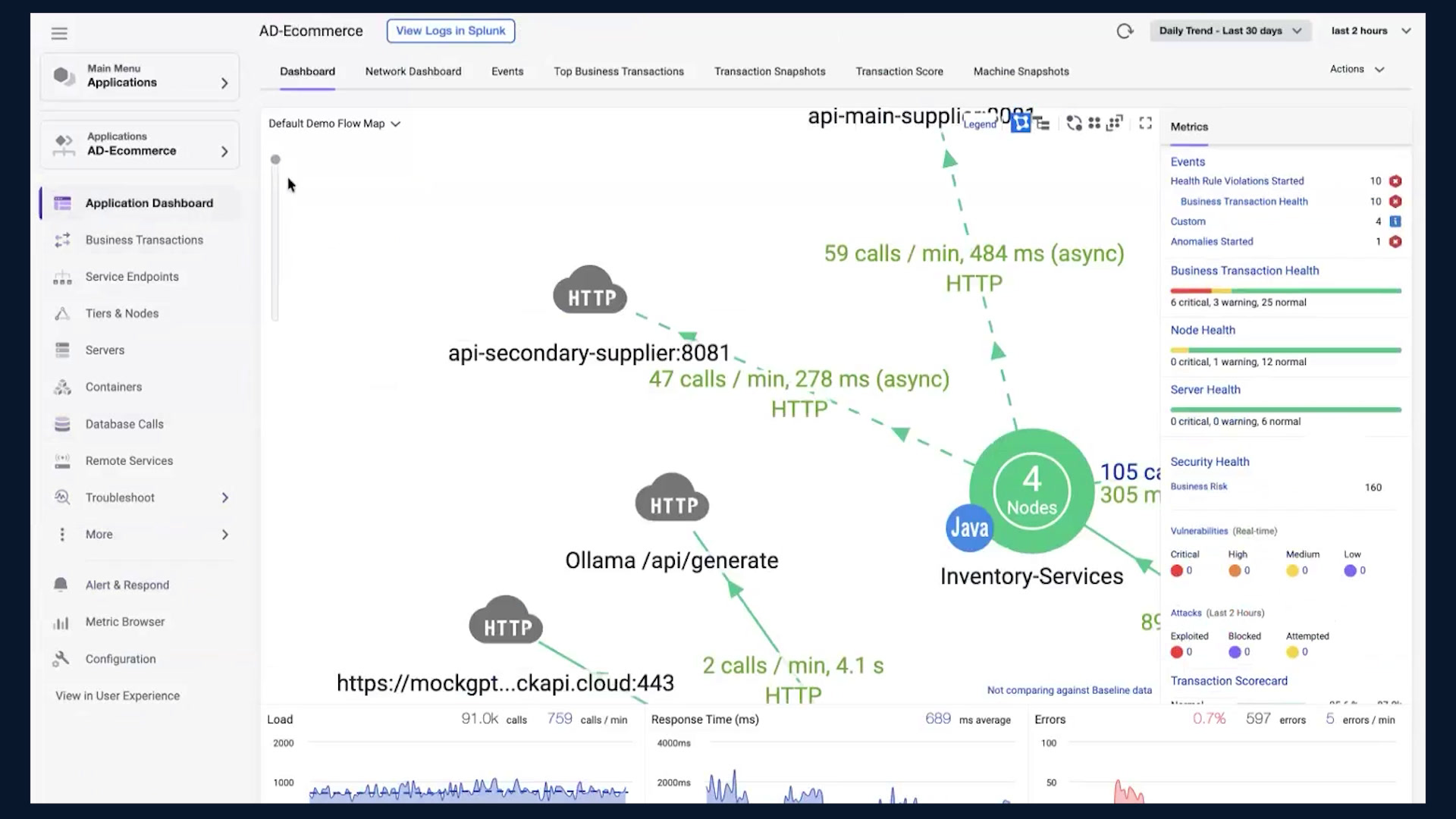Click the Anomalies Started red icon
Image resolution: width=1456 pixels, height=819 pixels.
click(x=1395, y=242)
